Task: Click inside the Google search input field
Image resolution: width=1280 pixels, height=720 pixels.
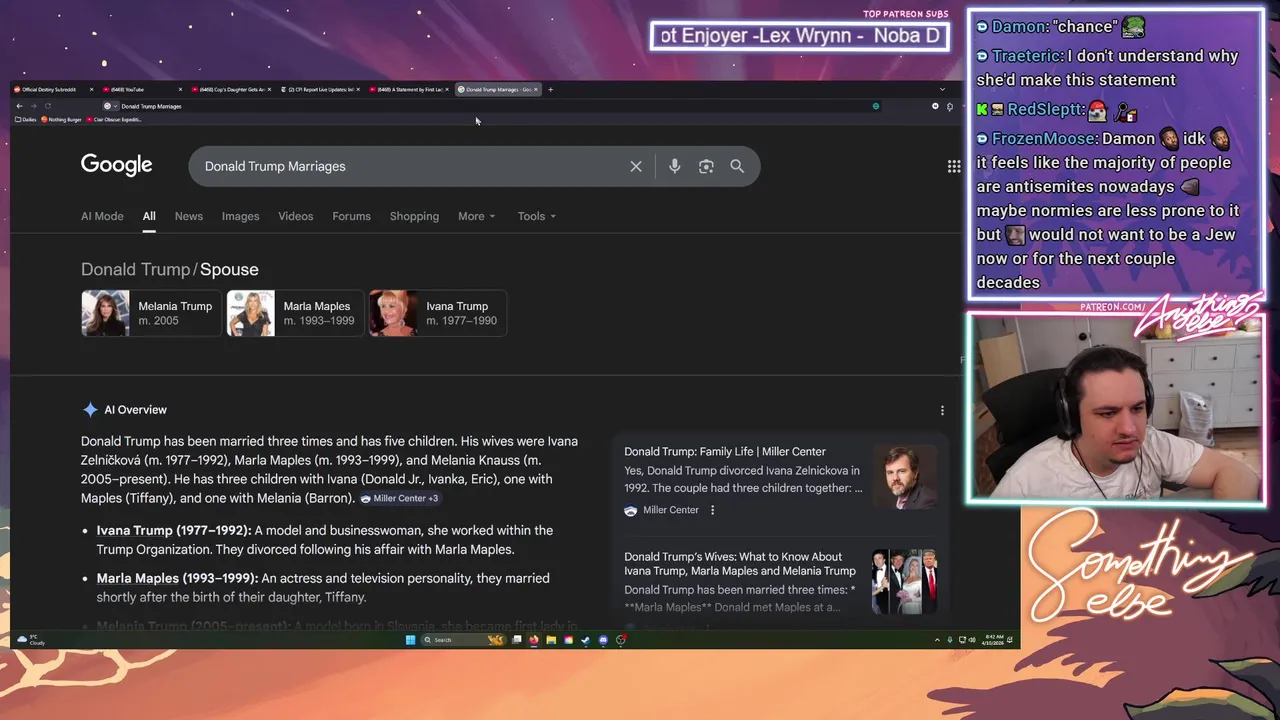Action: pos(410,166)
